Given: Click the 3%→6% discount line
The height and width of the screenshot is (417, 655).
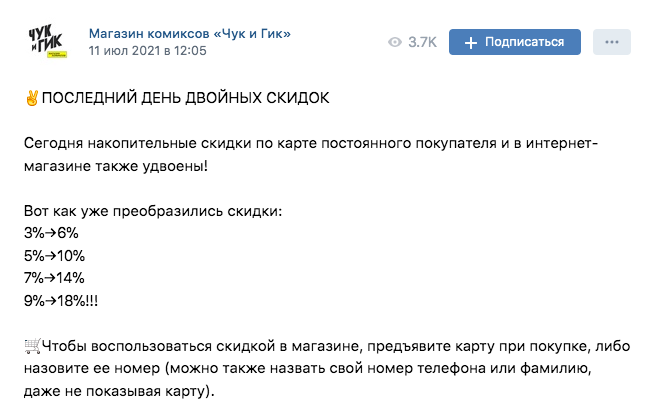Looking at the screenshot, I should pyautogui.click(x=49, y=233).
